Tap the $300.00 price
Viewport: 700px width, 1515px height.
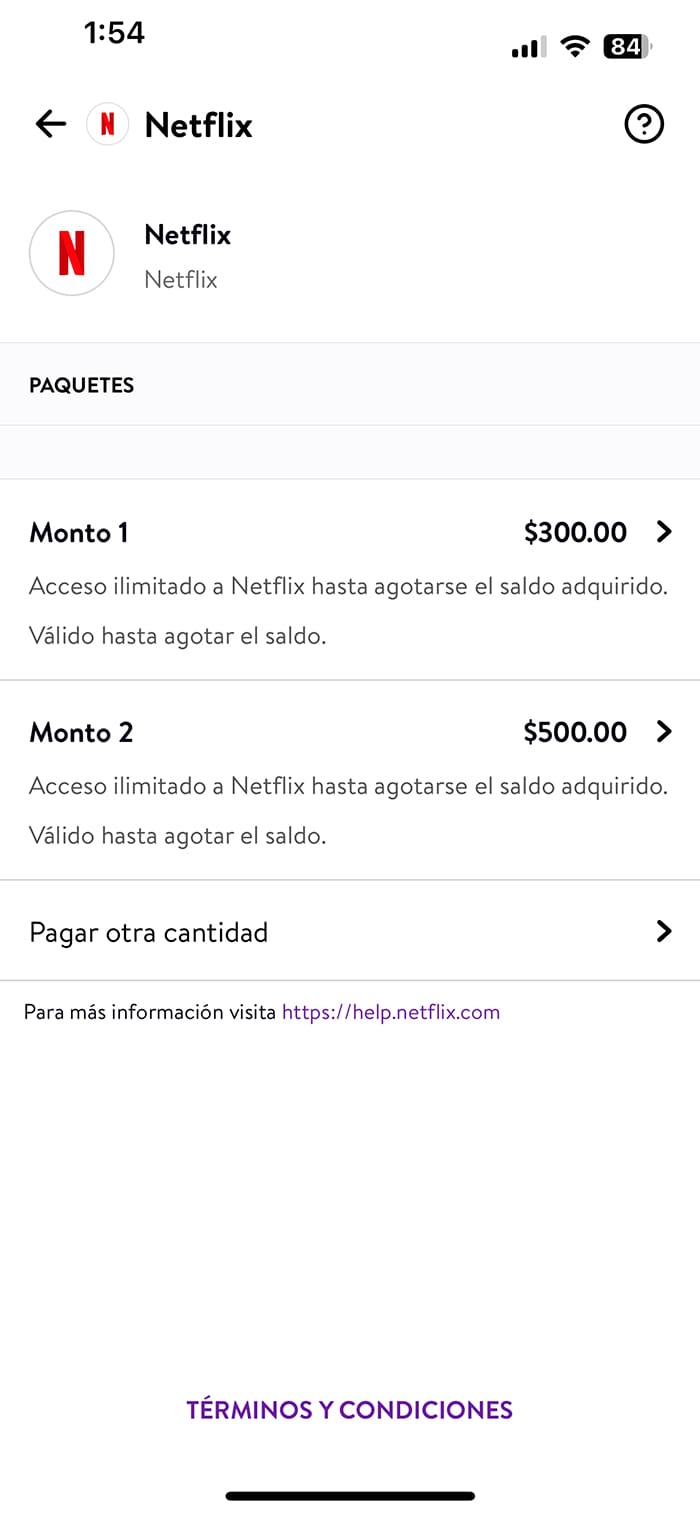pos(575,533)
